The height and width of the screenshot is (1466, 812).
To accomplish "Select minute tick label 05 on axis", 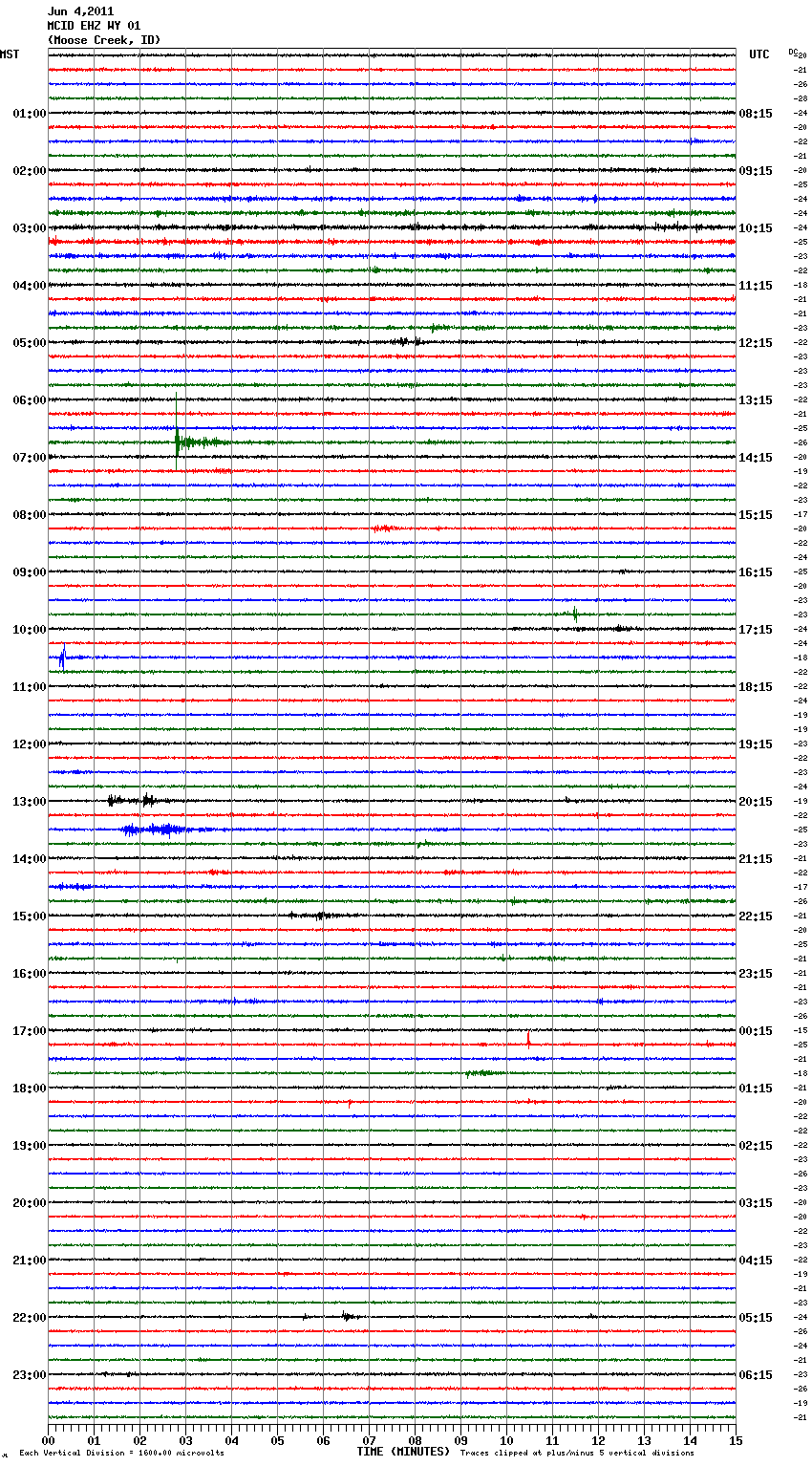I will tap(278, 1441).
